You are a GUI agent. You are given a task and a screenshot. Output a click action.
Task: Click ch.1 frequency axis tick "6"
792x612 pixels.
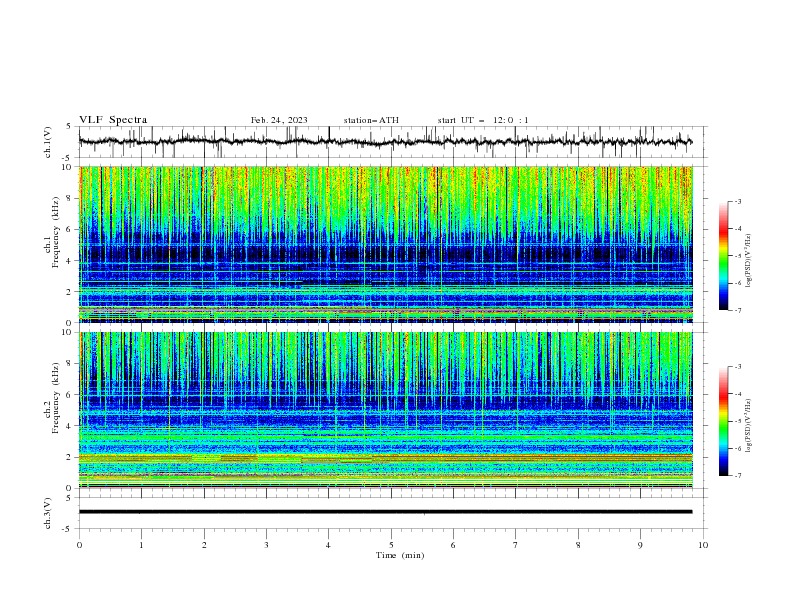[70, 229]
